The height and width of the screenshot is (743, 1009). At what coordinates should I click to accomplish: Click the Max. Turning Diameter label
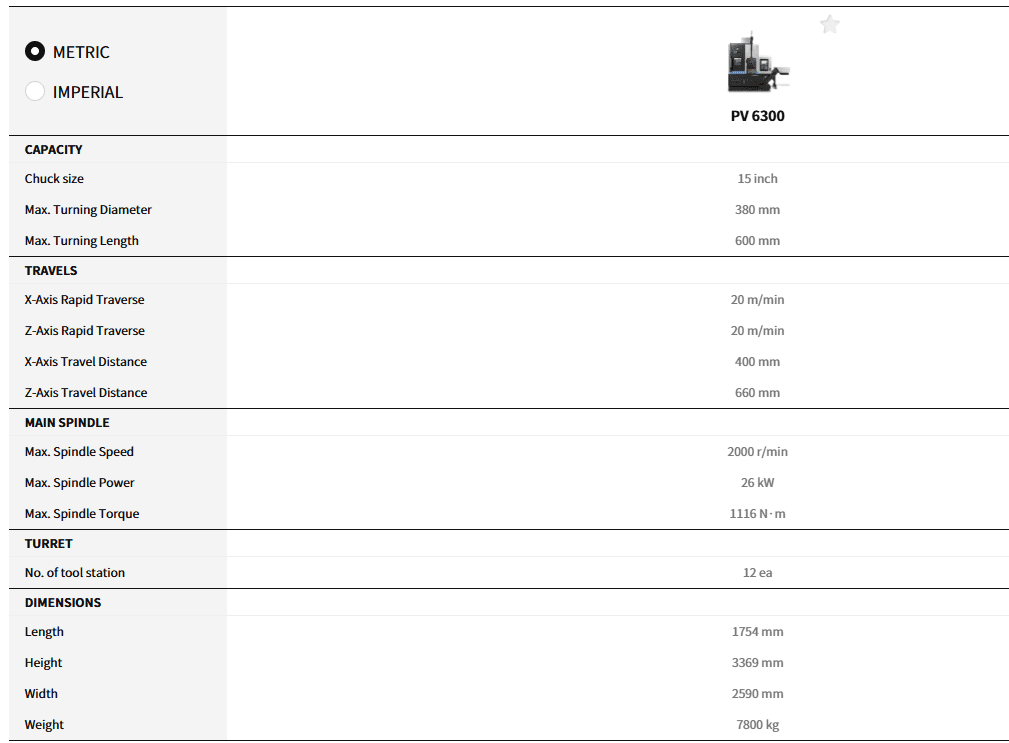pyautogui.click(x=88, y=210)
